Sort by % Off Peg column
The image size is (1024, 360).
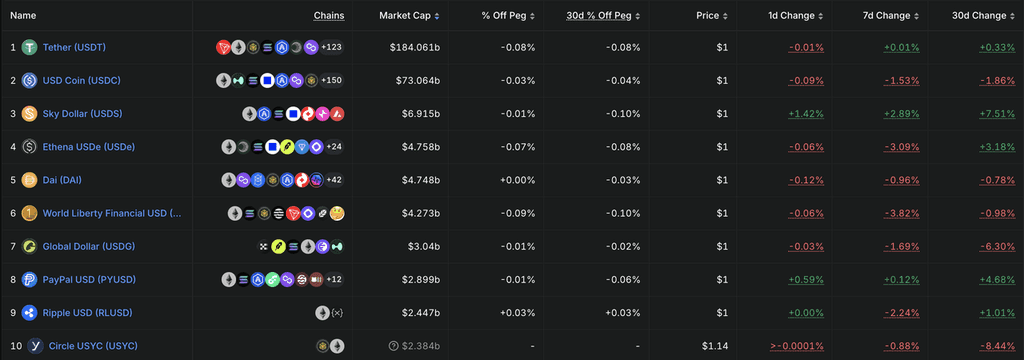(506, 16)
